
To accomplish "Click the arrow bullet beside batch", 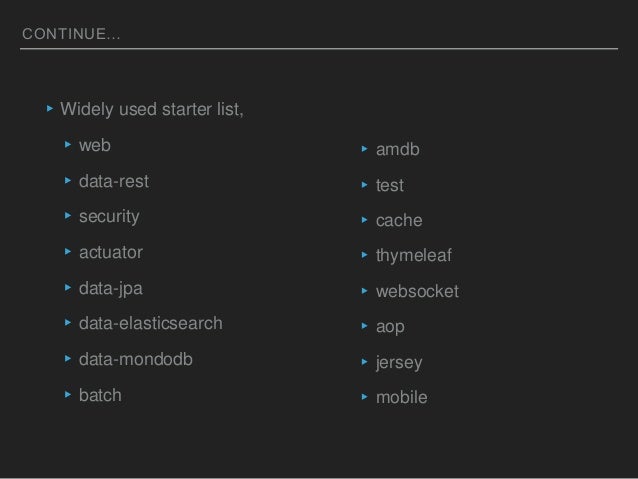I will pyautogui.click(x=68, y=394).
